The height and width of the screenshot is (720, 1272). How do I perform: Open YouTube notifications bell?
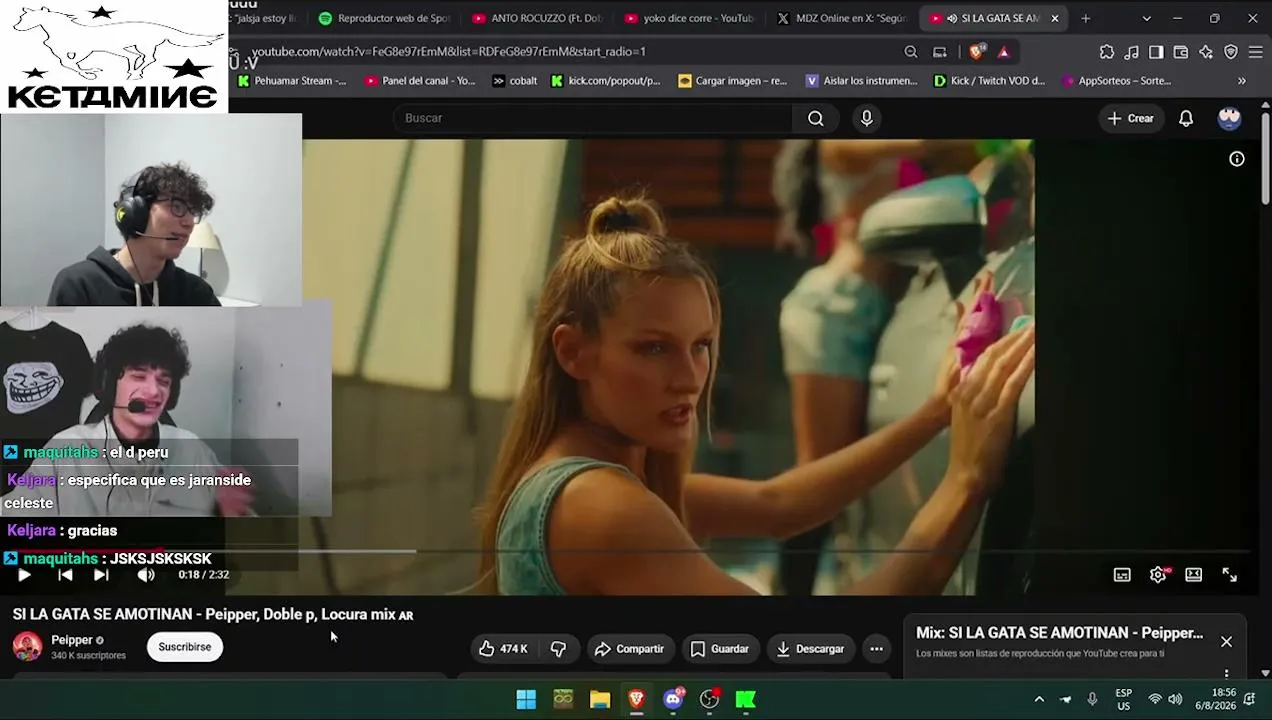1186,118
